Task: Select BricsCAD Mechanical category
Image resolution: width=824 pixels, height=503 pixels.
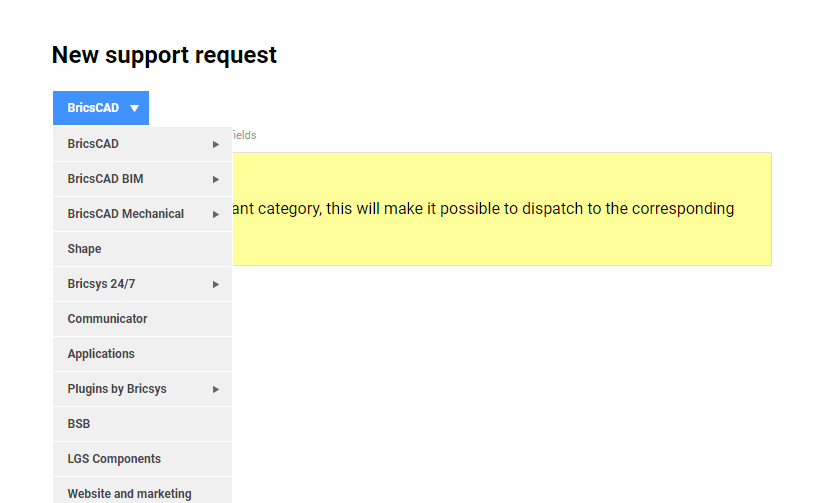Action: (x=125, y=214)
